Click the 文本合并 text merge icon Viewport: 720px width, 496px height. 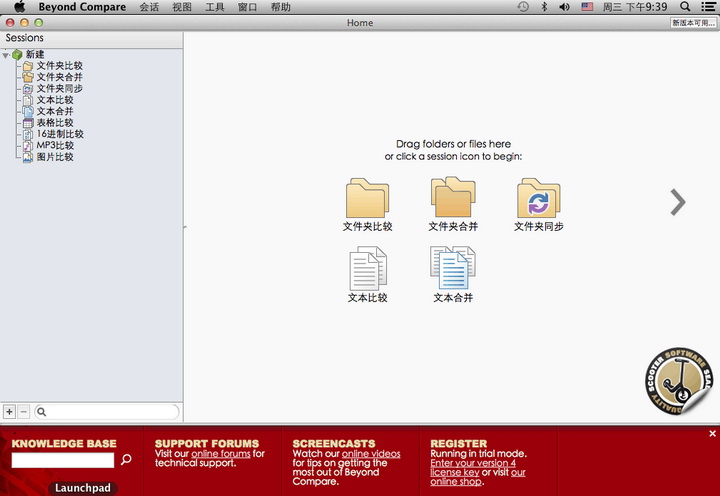[453, 269]
